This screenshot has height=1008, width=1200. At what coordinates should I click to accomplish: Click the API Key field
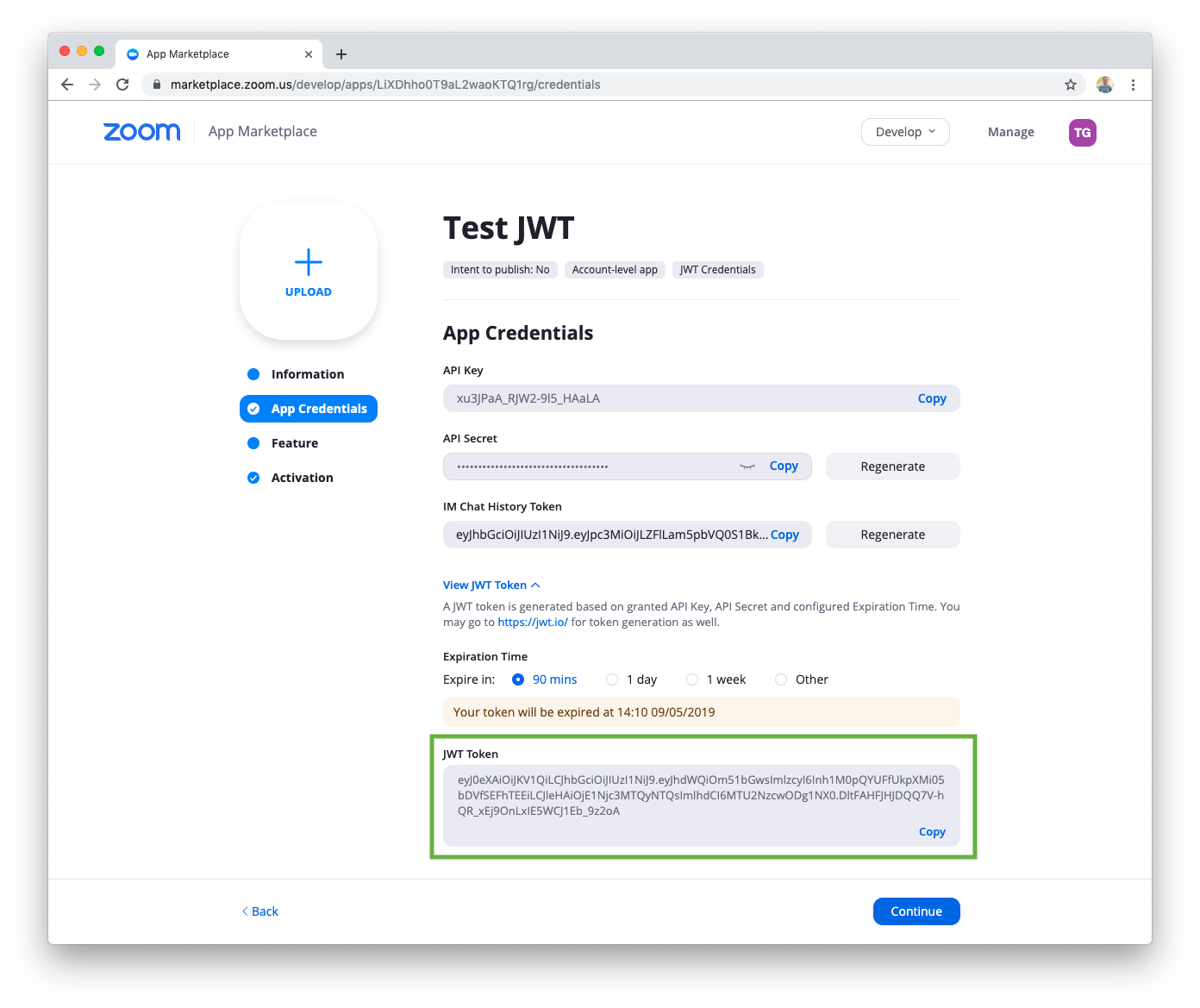click(x=702, y=398)
